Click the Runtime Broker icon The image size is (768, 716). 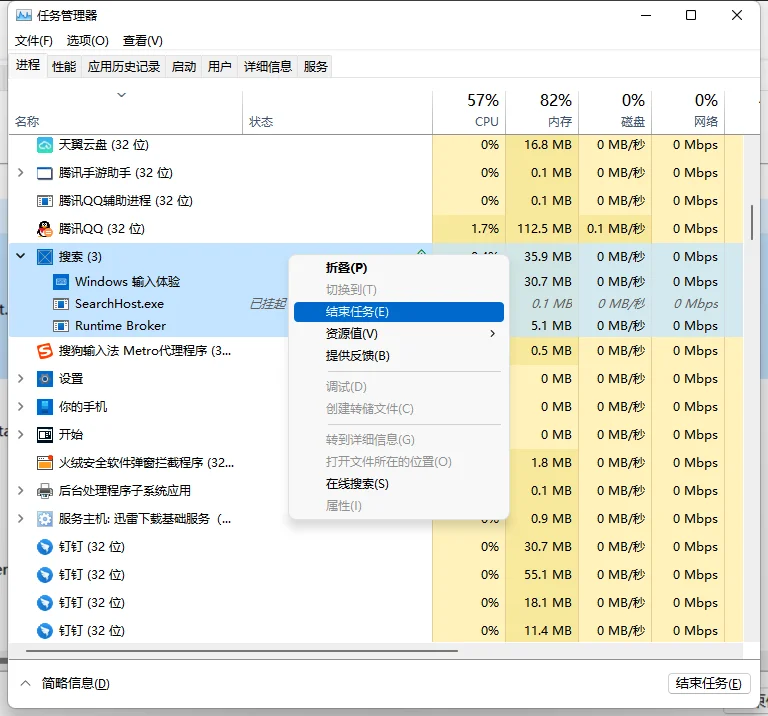click(61, 326)
